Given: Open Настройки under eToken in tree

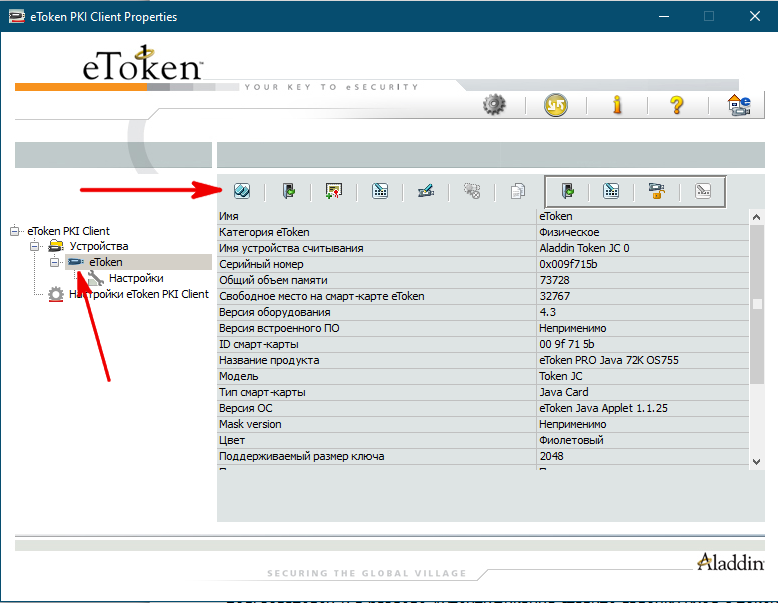Looking at the screenshot, I should point(136,278).
